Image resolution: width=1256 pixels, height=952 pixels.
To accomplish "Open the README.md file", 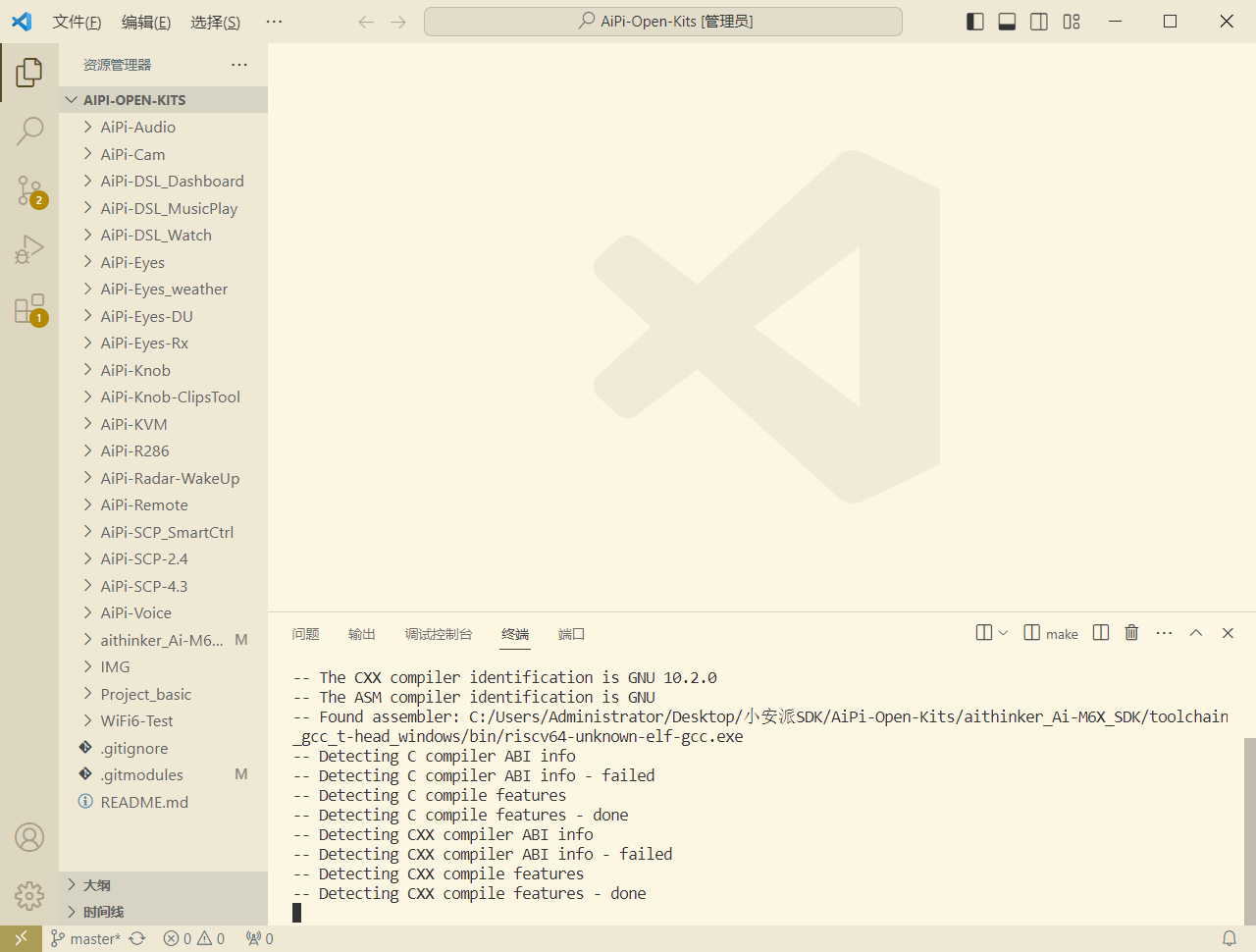I will (x=163, y=802).
